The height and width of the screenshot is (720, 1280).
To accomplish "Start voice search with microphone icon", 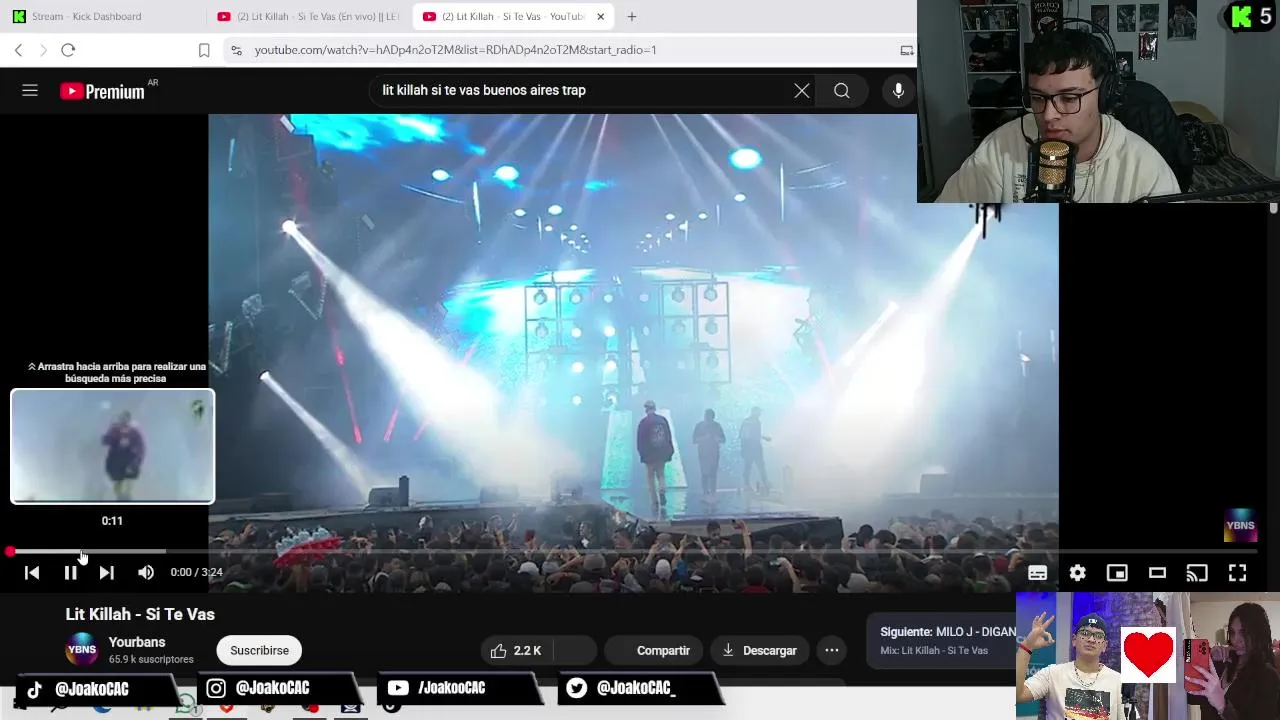I will tap(898, 91).
